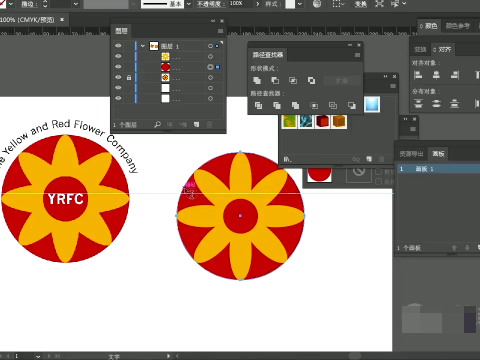Click stroke weight stepper arrows
The height and width of the screenshot is (360, 480).
click(45, 4)
